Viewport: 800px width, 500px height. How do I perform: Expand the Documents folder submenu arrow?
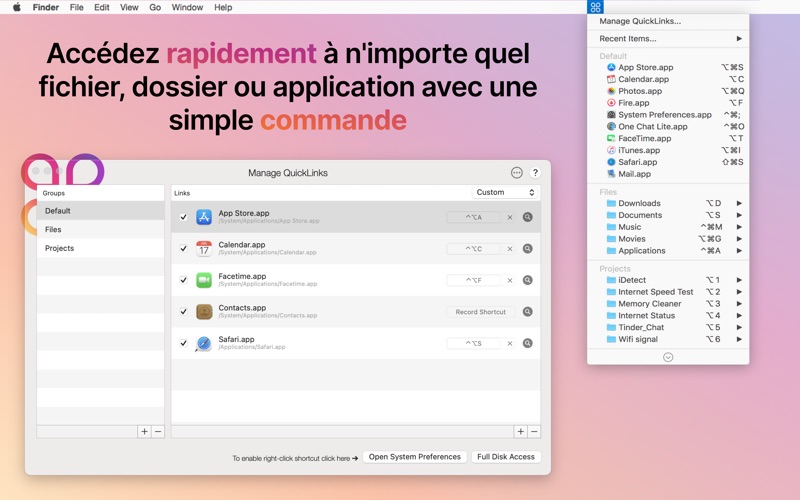739,215
